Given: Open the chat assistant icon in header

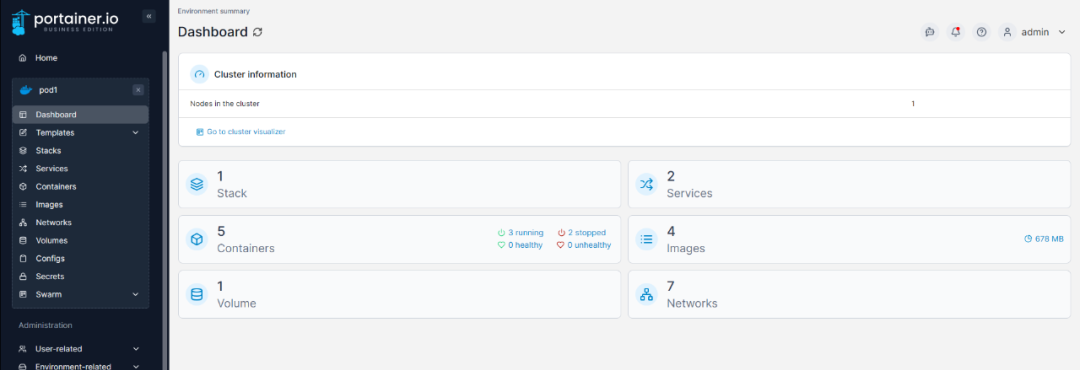Looking at the screenshot, I should [x=930, y=32].
